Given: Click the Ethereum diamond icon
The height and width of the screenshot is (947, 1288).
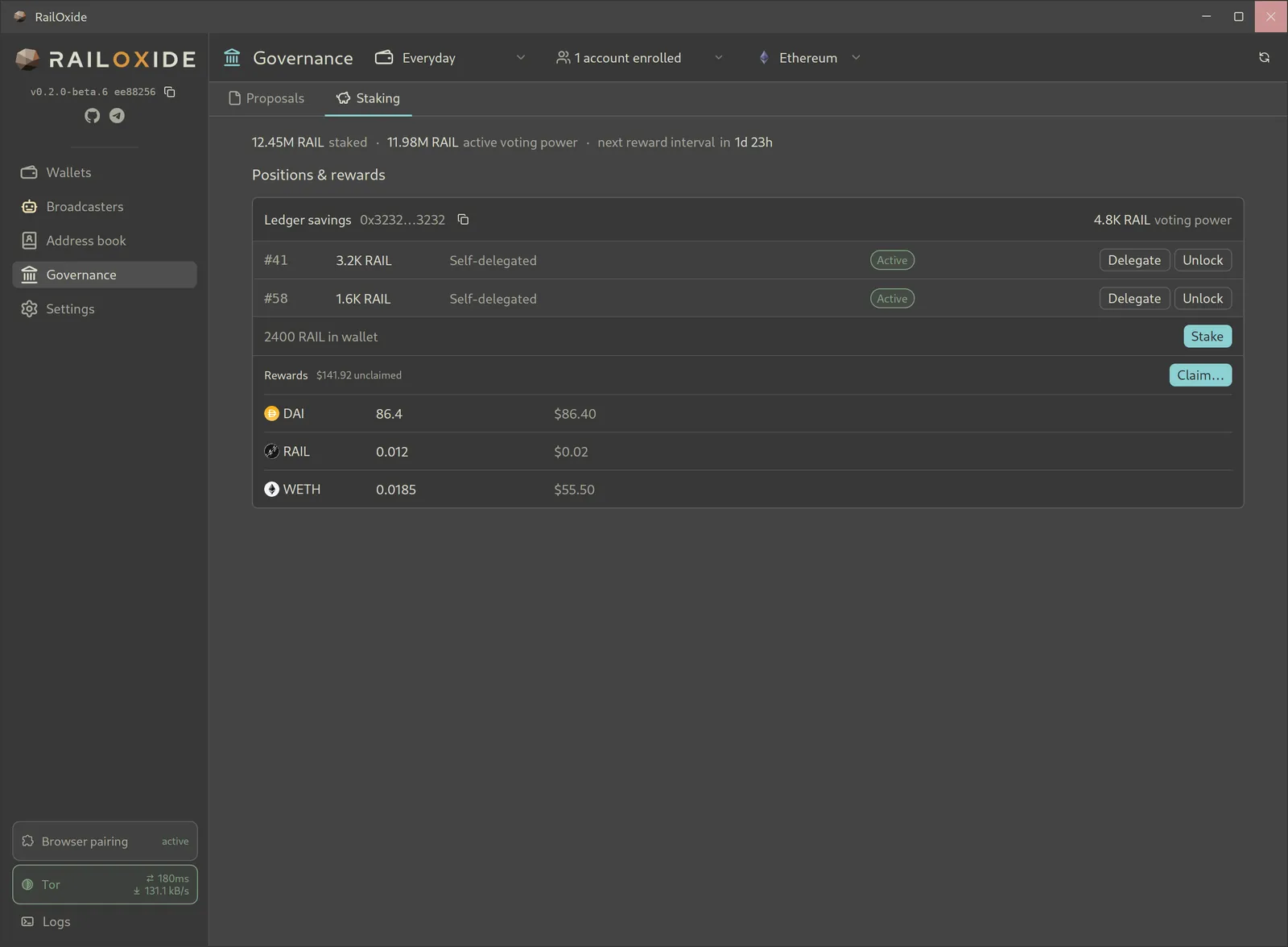Looking at the screenshot, I should 764,57.
